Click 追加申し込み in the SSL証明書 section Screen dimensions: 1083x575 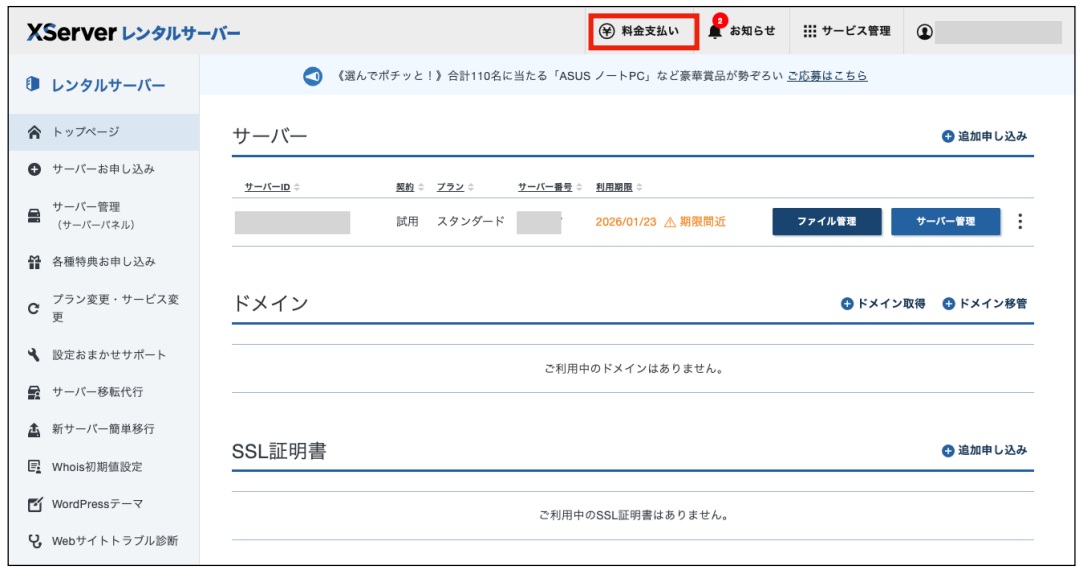(984, 451)
